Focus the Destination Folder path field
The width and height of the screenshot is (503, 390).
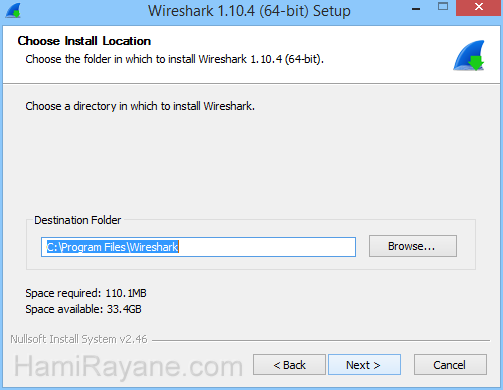pyautogui.click(x=198, y=247)
